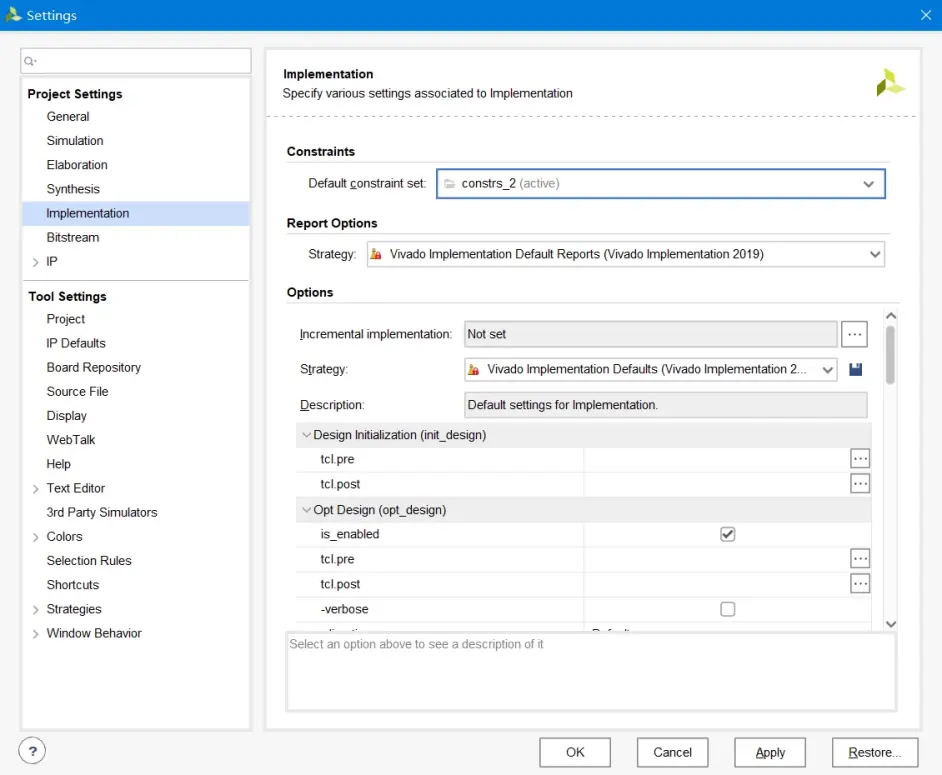Collapse Design Initialization (init_design) section
This screenshot has width=942, height=775.
pos(306,435)
